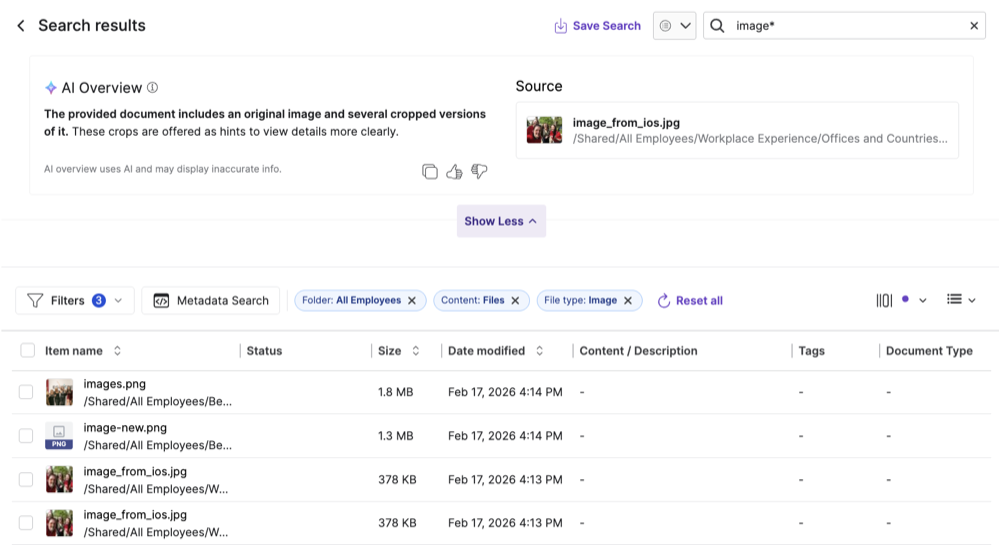Remove the File type: Image filter
The height and width of the screenshot is (545, 999).
(x=628, y=300)
